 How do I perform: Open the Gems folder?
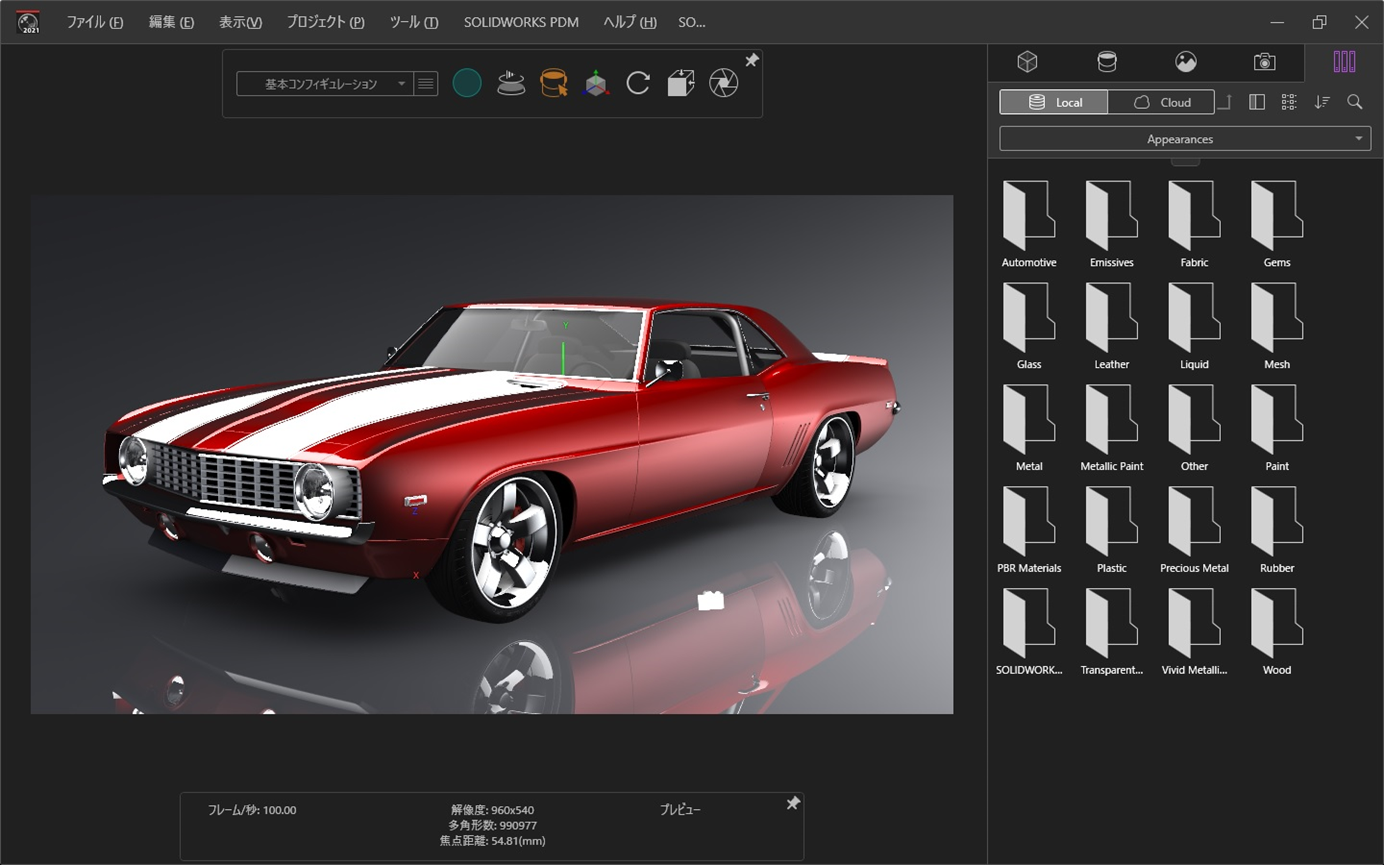click(1277, 224)
